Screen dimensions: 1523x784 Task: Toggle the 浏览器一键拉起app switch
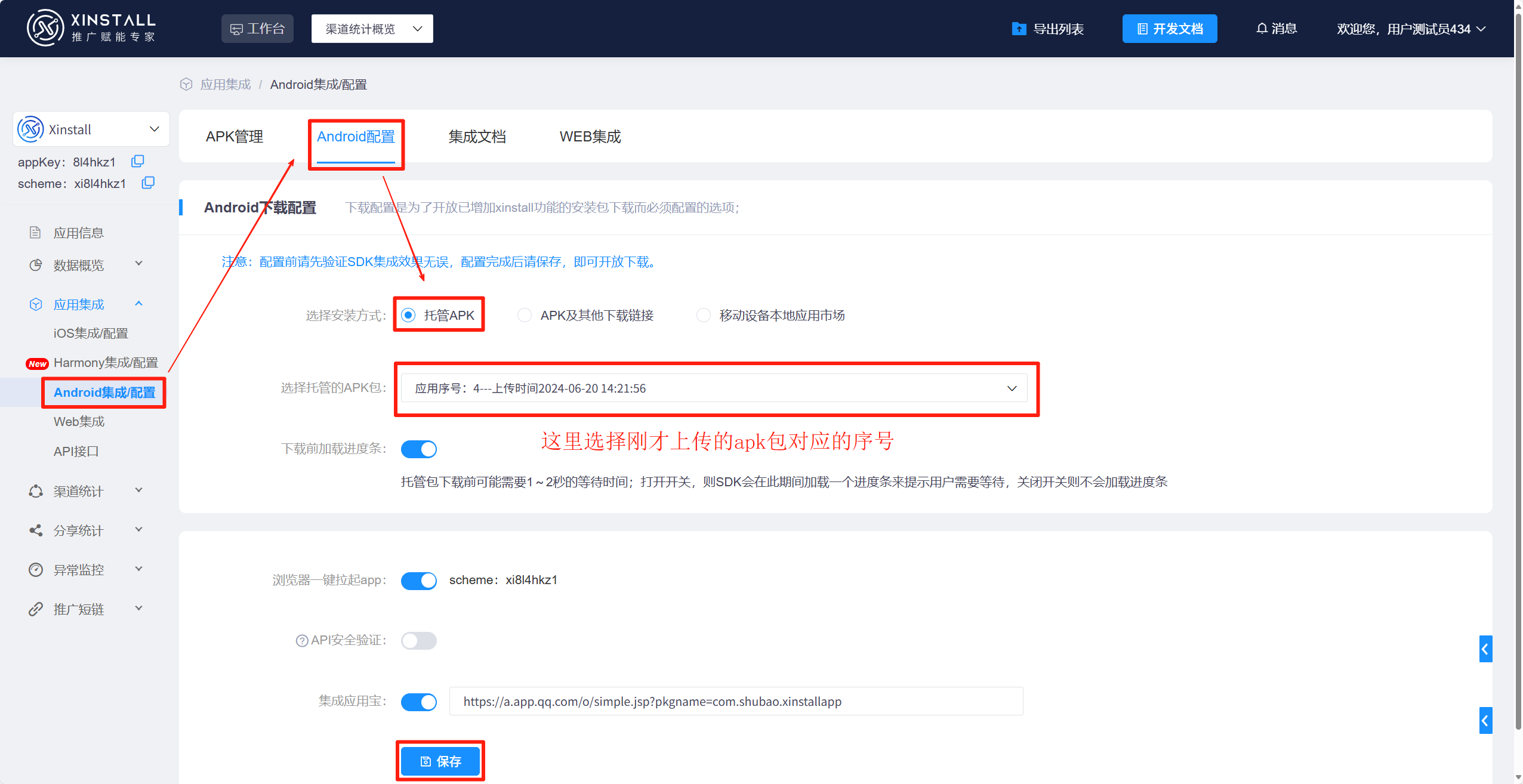(419, 581)
